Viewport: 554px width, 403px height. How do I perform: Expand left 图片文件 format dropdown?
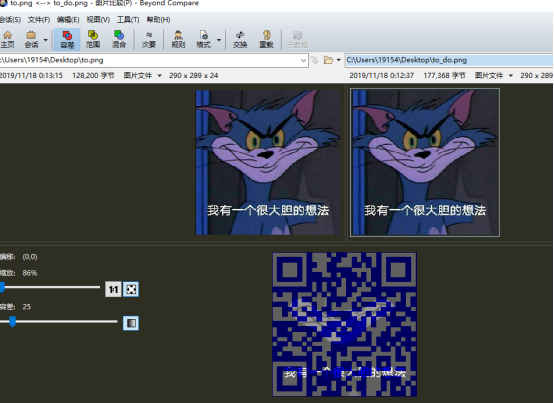[159, 76]
